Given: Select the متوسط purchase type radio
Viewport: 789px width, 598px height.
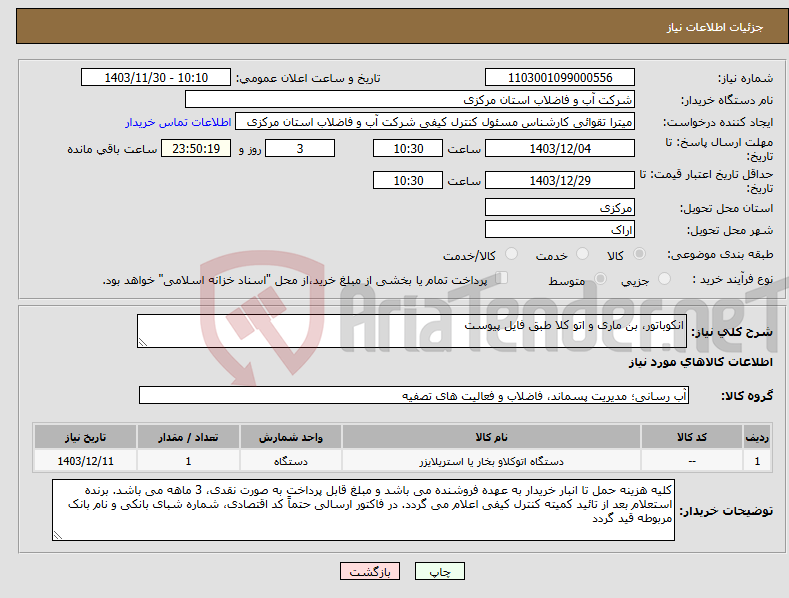Looking at the screenshot, I should [600, 278].
